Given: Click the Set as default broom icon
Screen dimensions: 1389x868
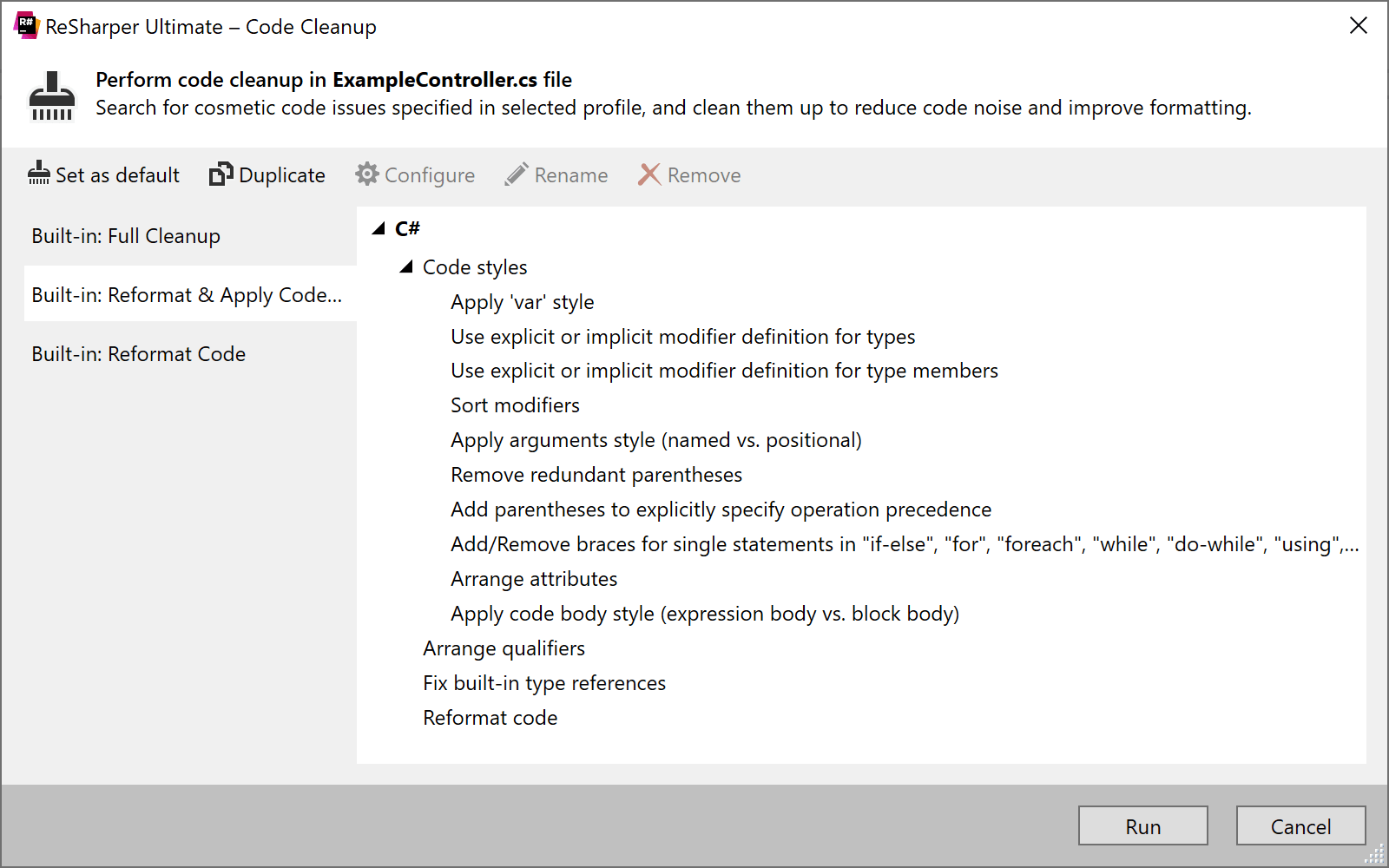Looking at the screenshot, I should pos(39,174).
